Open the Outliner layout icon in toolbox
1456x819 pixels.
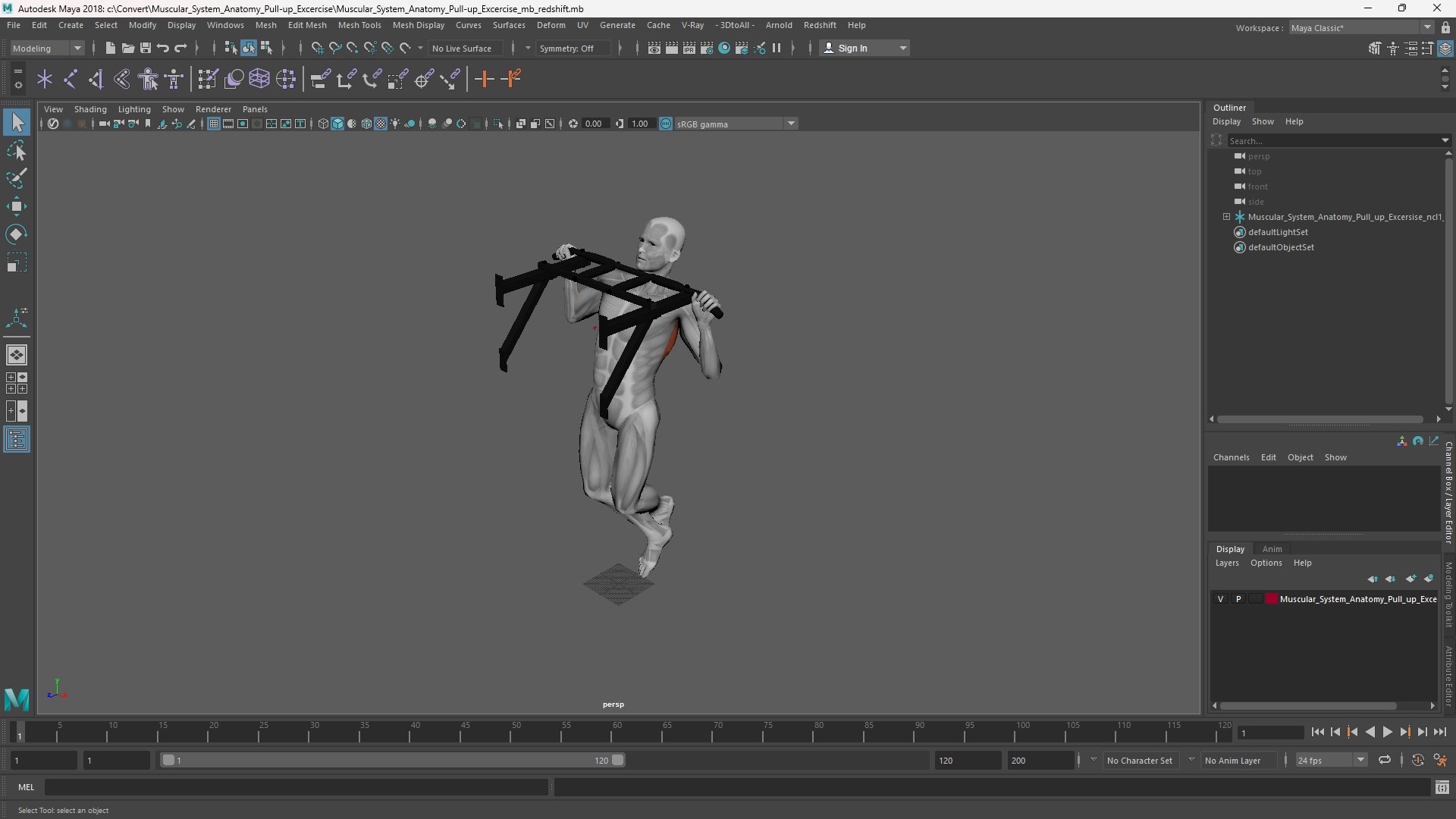tap(17, 440)
